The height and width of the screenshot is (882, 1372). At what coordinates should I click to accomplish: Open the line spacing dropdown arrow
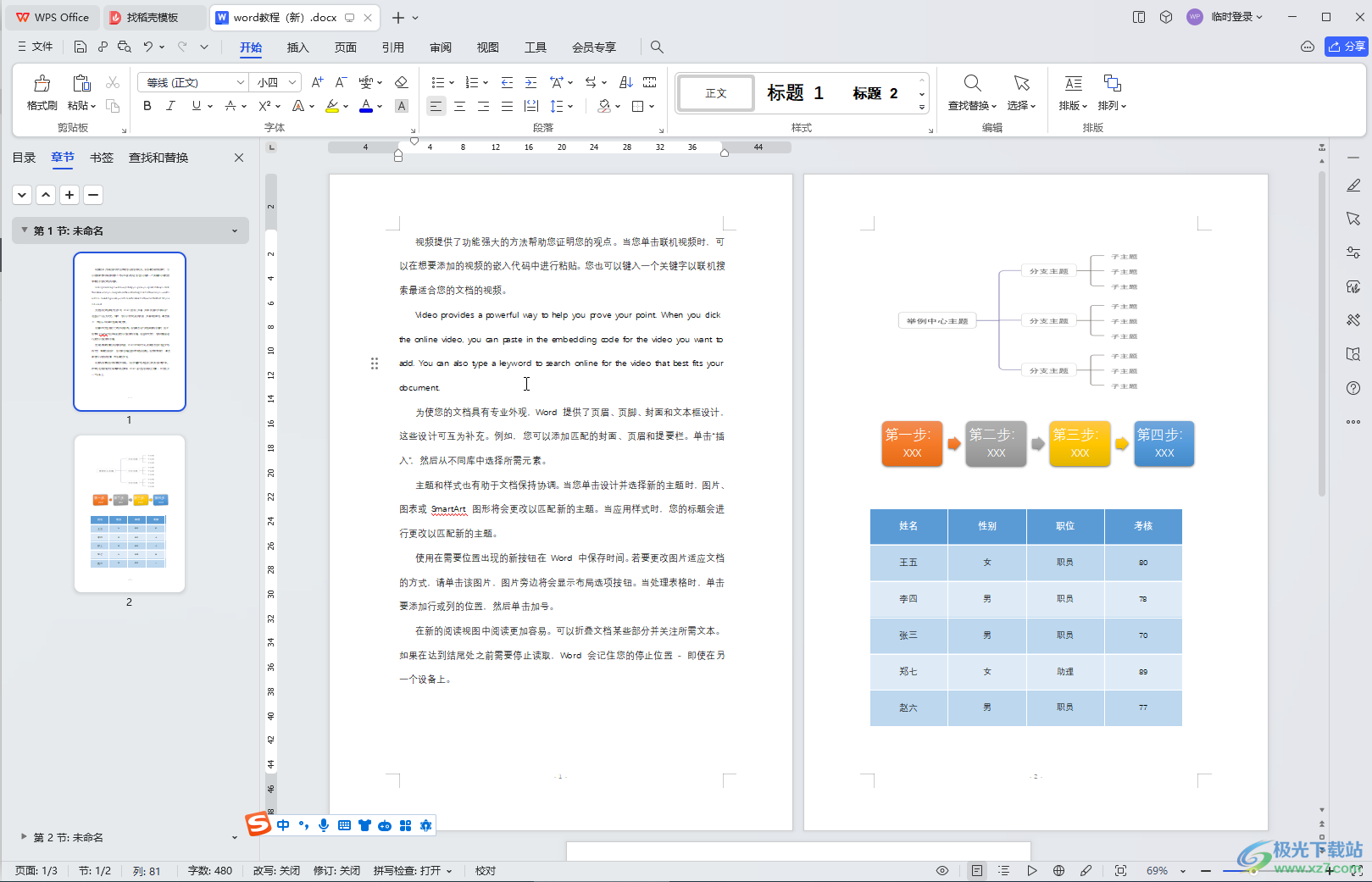pos(571,107)
